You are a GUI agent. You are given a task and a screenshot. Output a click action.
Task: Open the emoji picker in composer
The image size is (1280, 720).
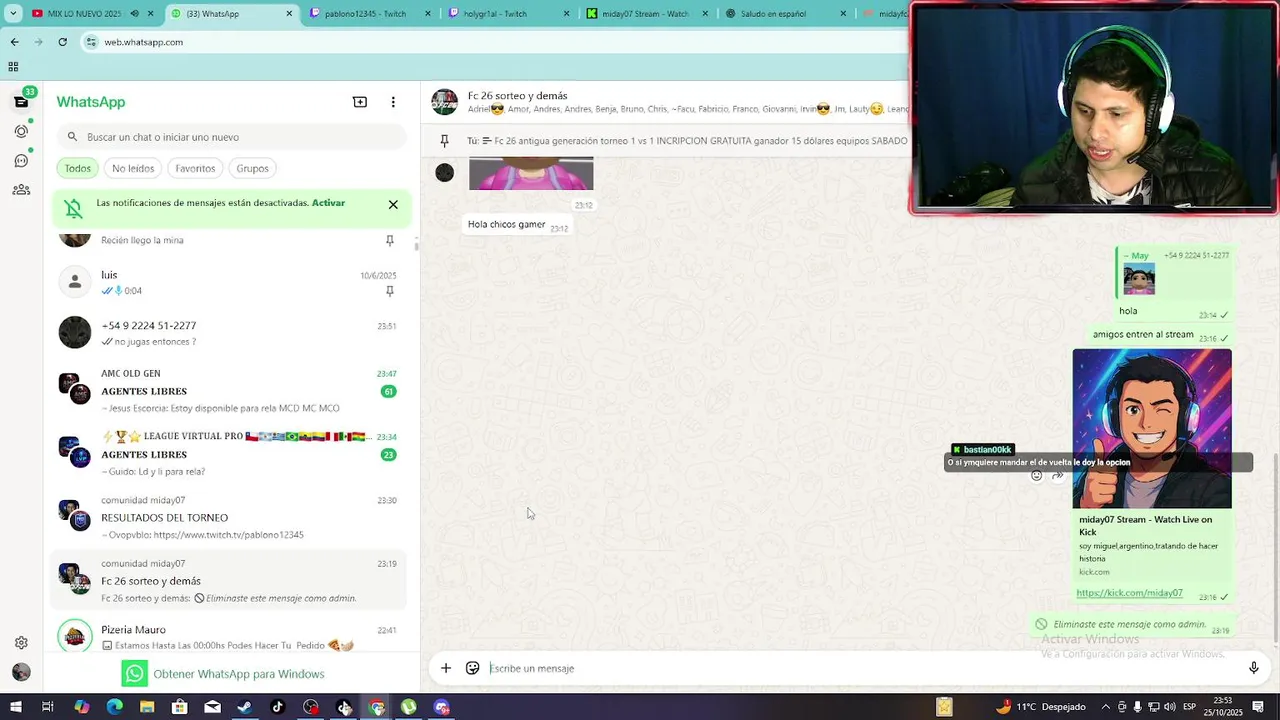(x=473, y=668)
